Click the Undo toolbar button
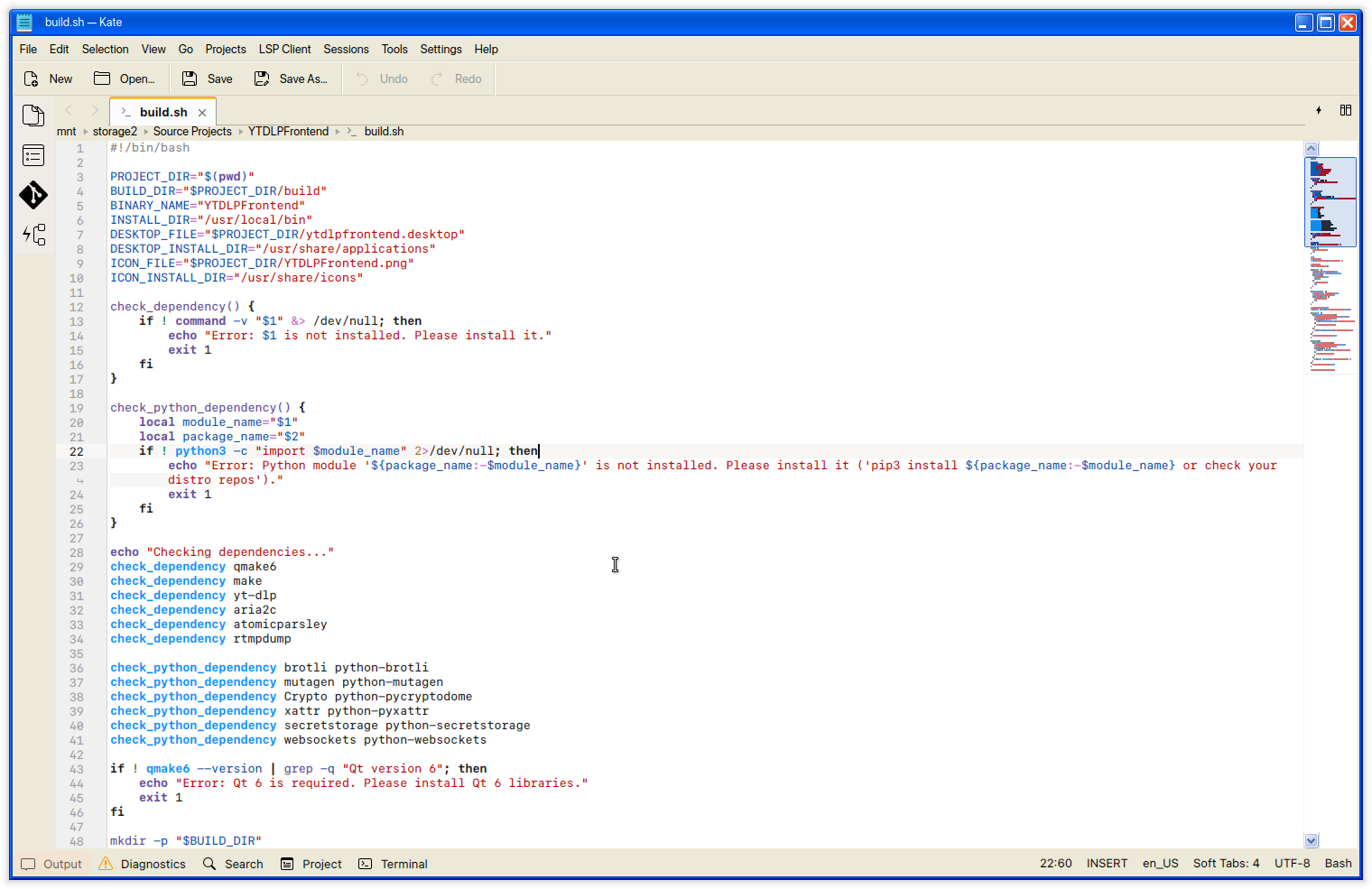The height and width of the screenshot is (889, 1372). [381, 79]
